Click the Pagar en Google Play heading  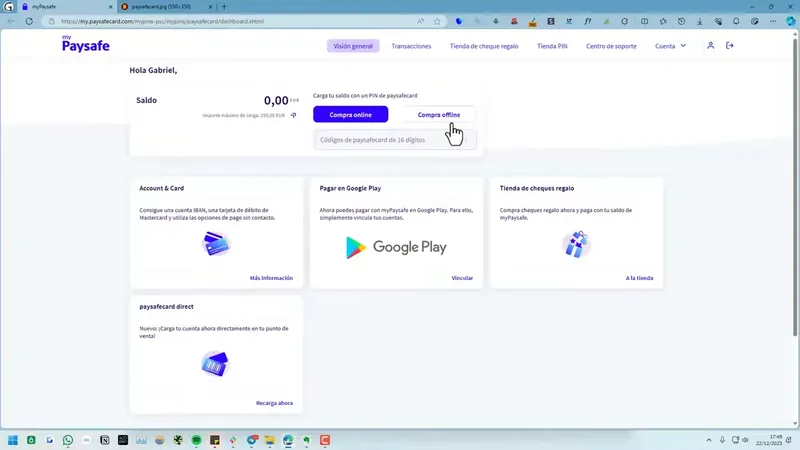pyautogui.click(x=350, y=188)
